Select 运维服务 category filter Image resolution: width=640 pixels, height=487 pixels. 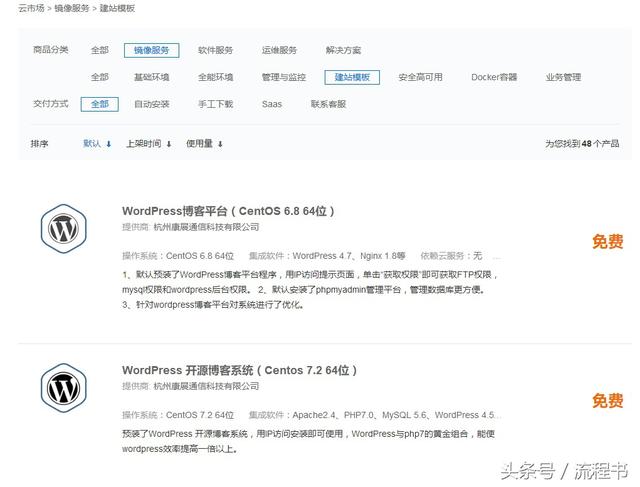tap(279, 50)
